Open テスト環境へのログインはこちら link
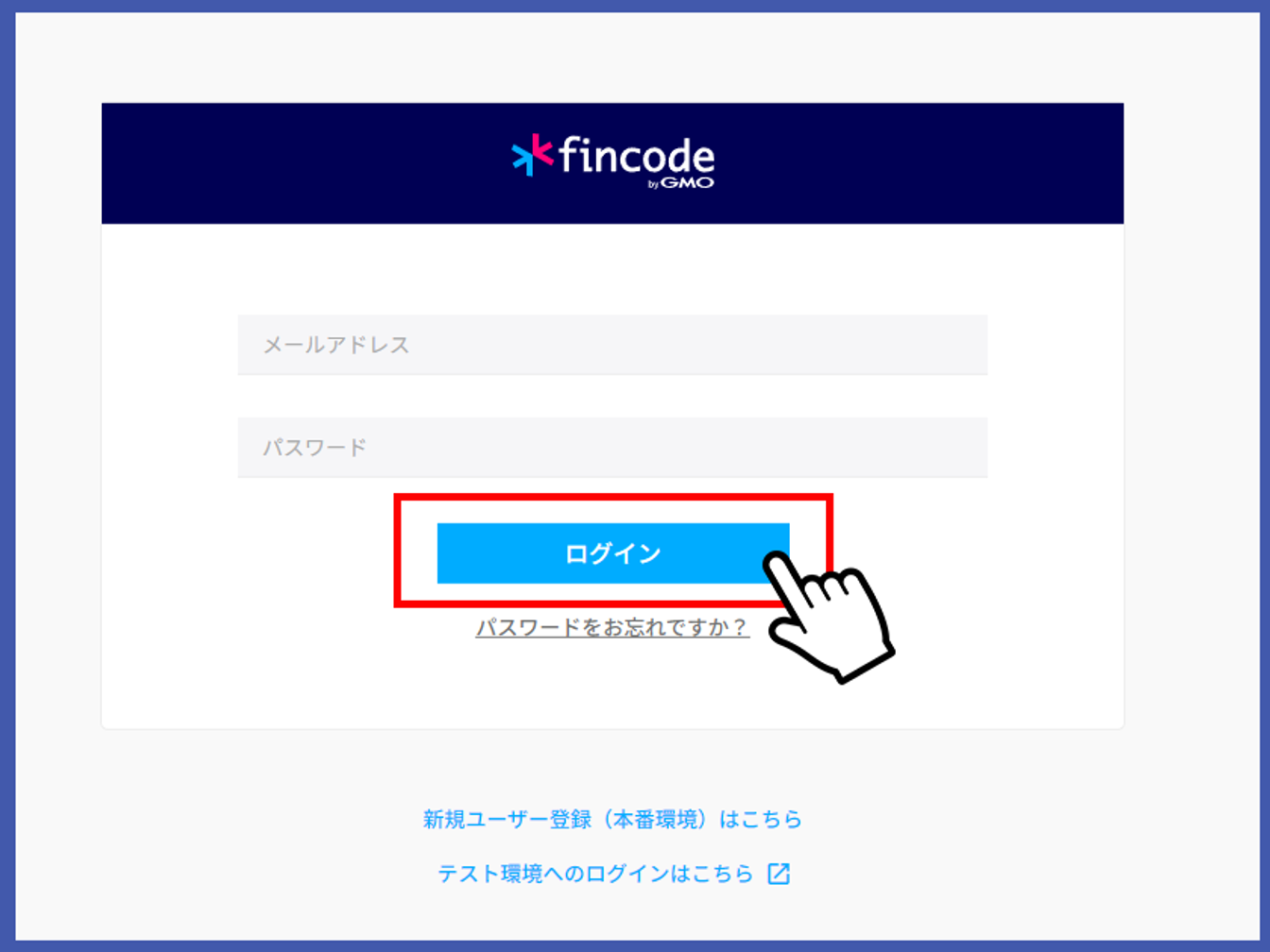Screen dimensions: 1270x952 point(595,874)
